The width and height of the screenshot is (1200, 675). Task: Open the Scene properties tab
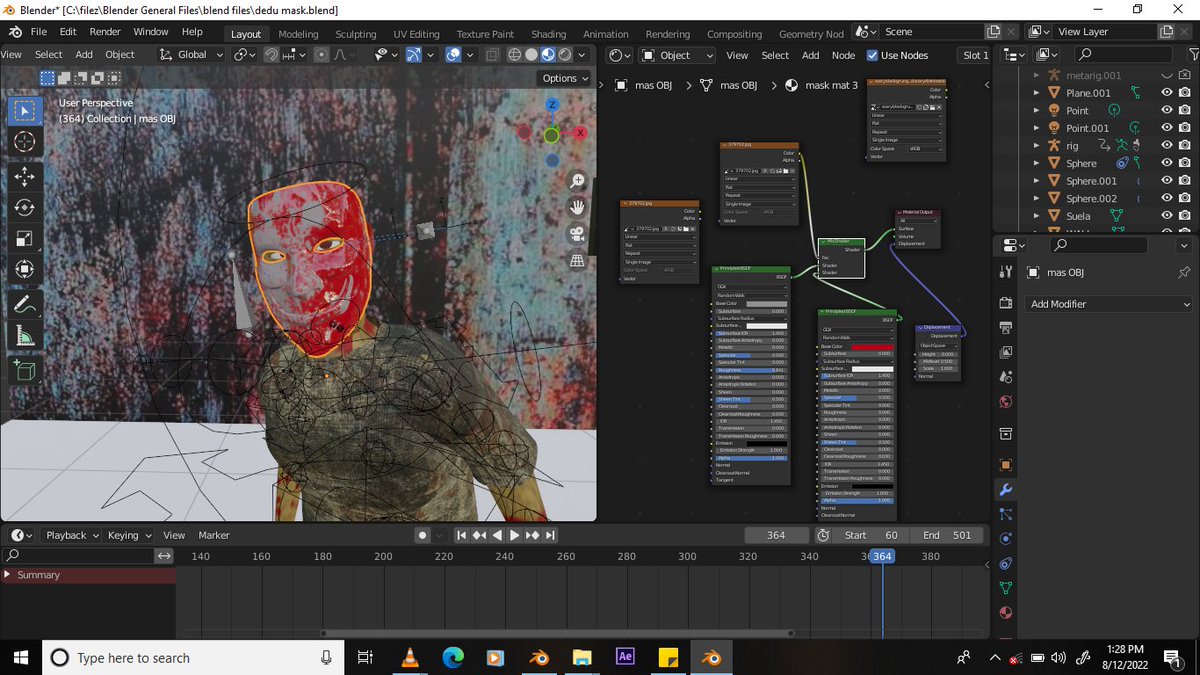point(1006,378)
